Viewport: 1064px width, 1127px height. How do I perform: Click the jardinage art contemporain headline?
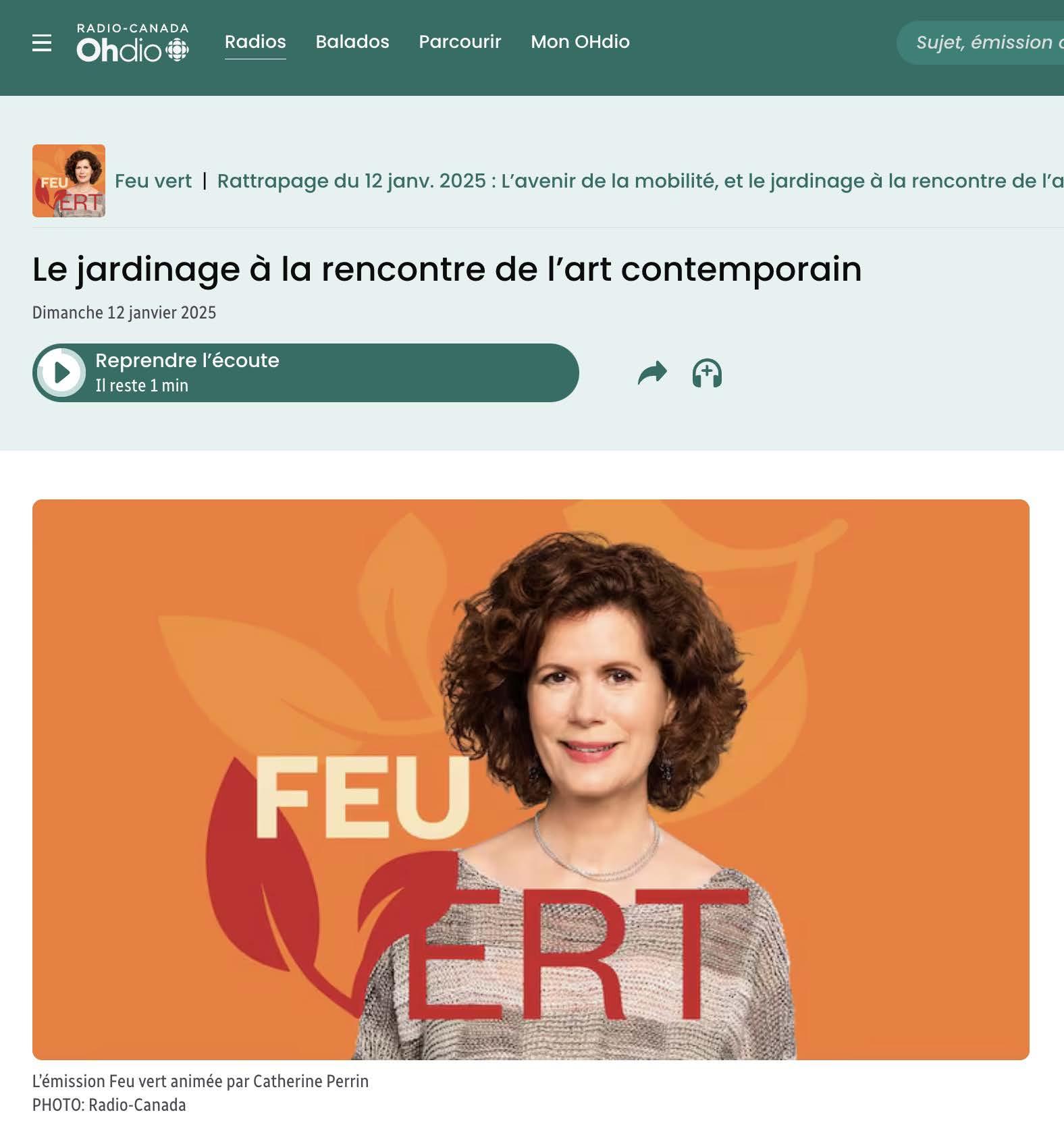(447, 269)
